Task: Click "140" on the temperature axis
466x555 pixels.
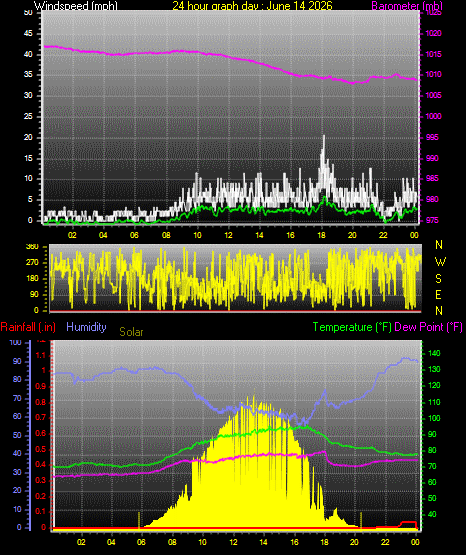Action: point(434,353)
